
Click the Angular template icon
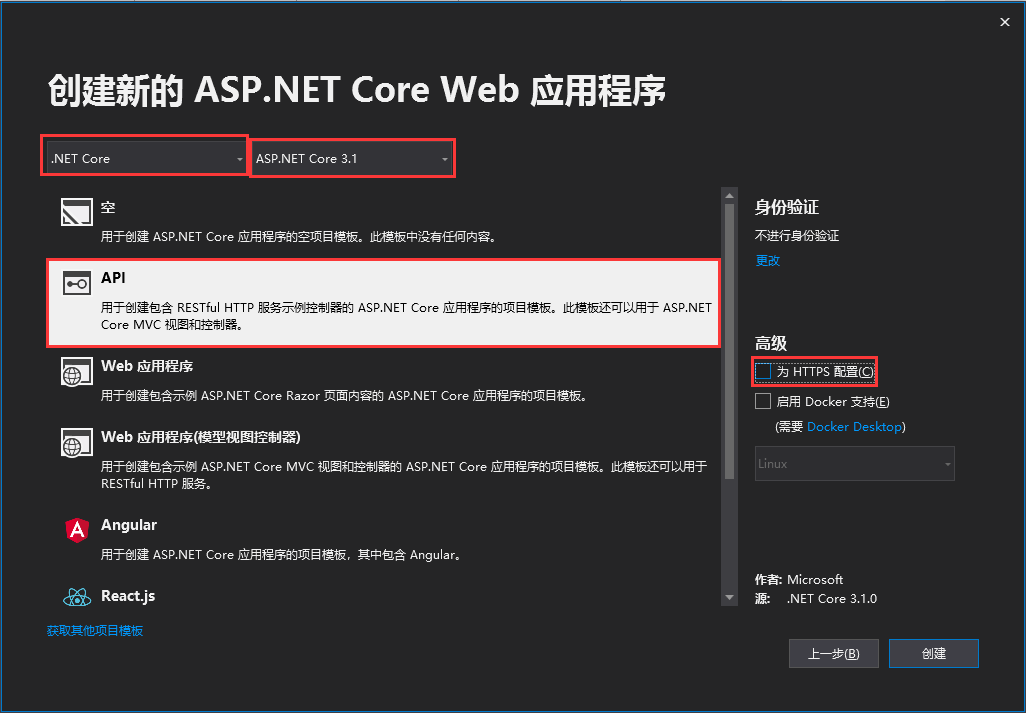[x=78, y=529]
